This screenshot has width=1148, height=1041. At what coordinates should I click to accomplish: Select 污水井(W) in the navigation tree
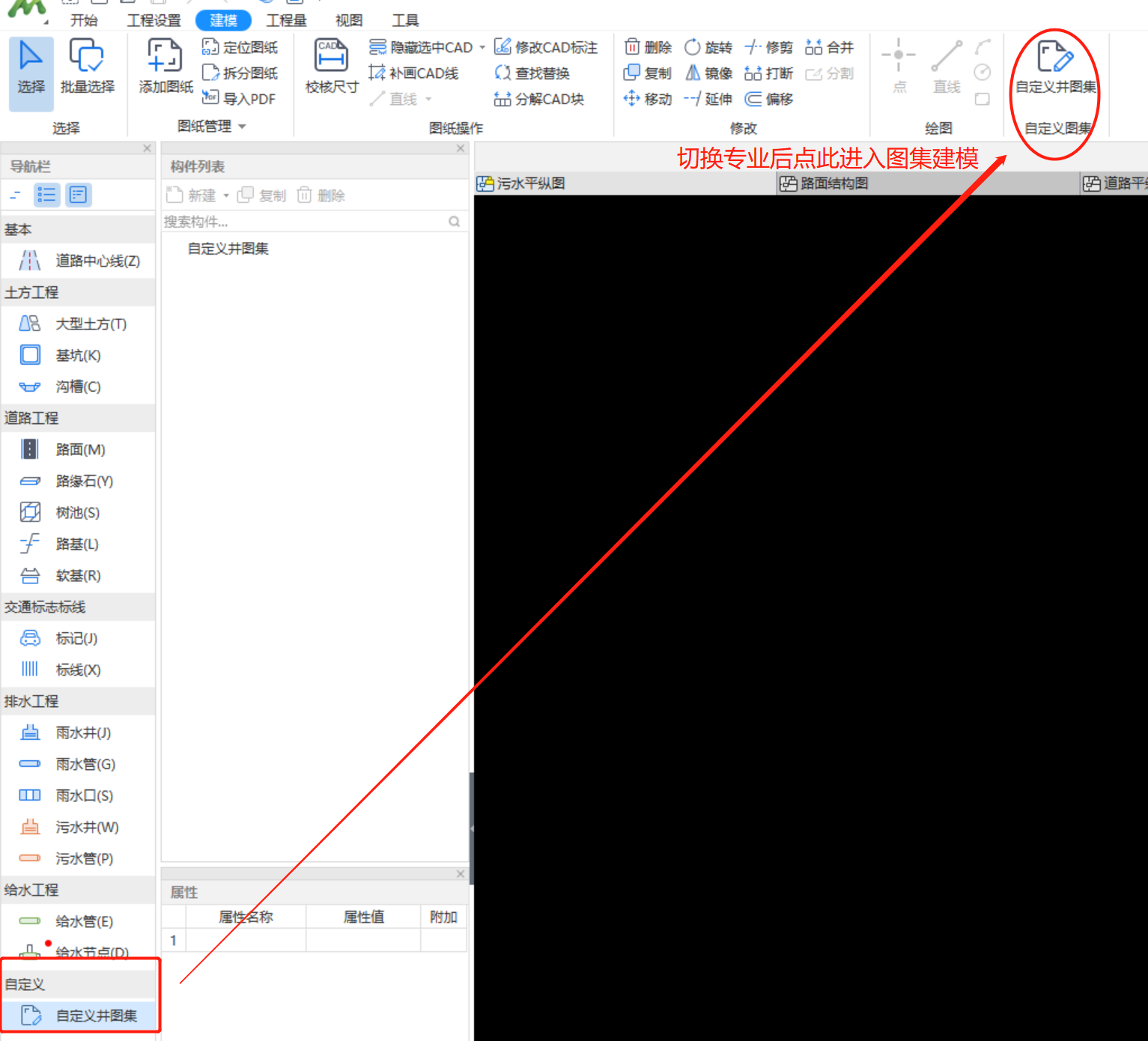tap(86, 828)
